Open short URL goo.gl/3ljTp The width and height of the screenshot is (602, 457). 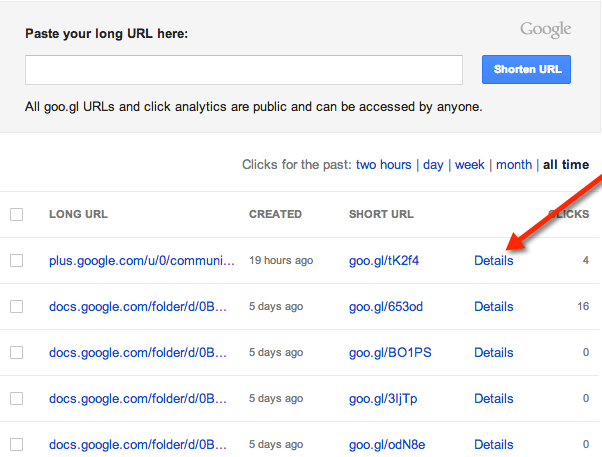(383, 399)
